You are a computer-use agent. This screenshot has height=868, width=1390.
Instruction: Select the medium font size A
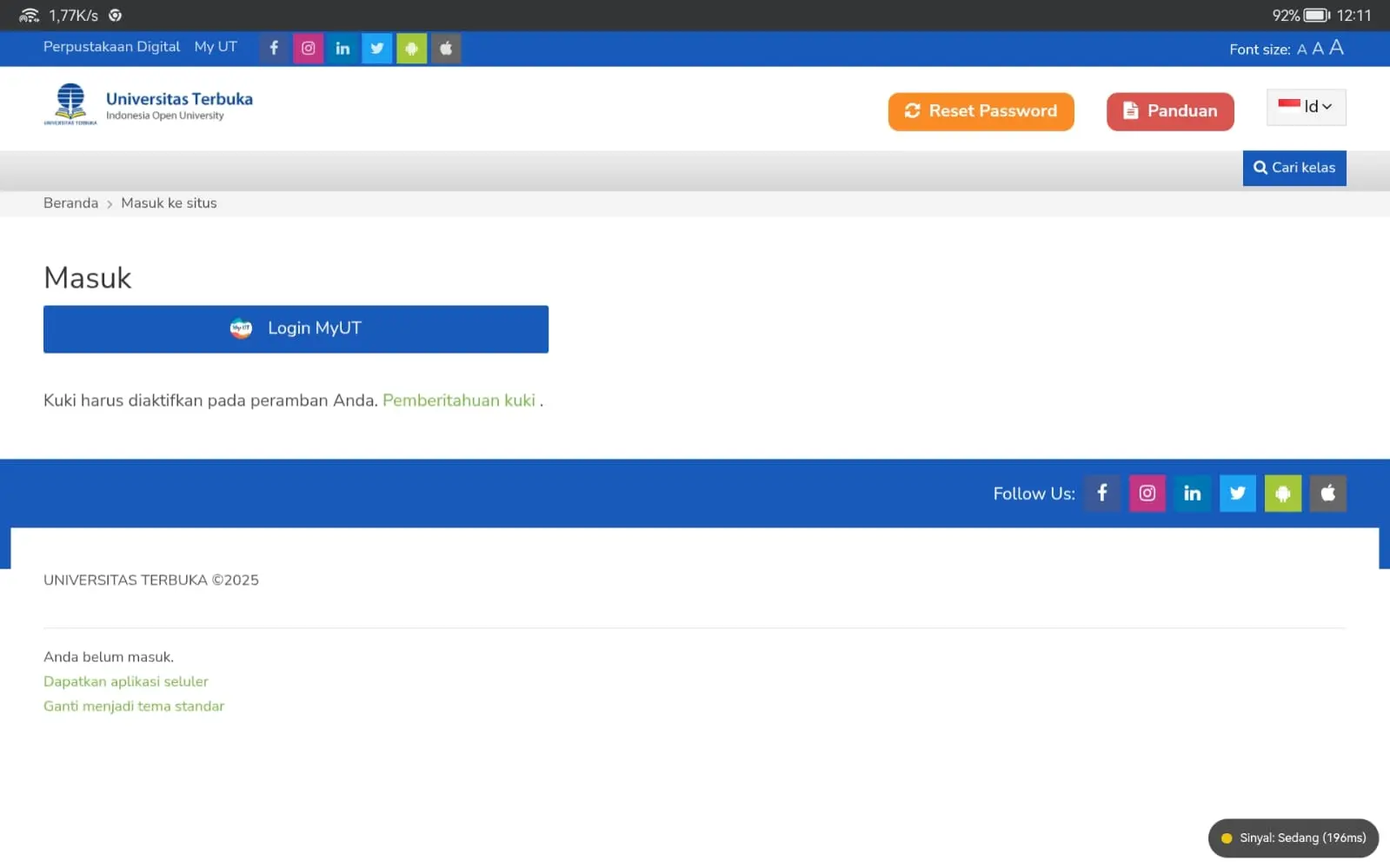click(x=1318, y=49)
